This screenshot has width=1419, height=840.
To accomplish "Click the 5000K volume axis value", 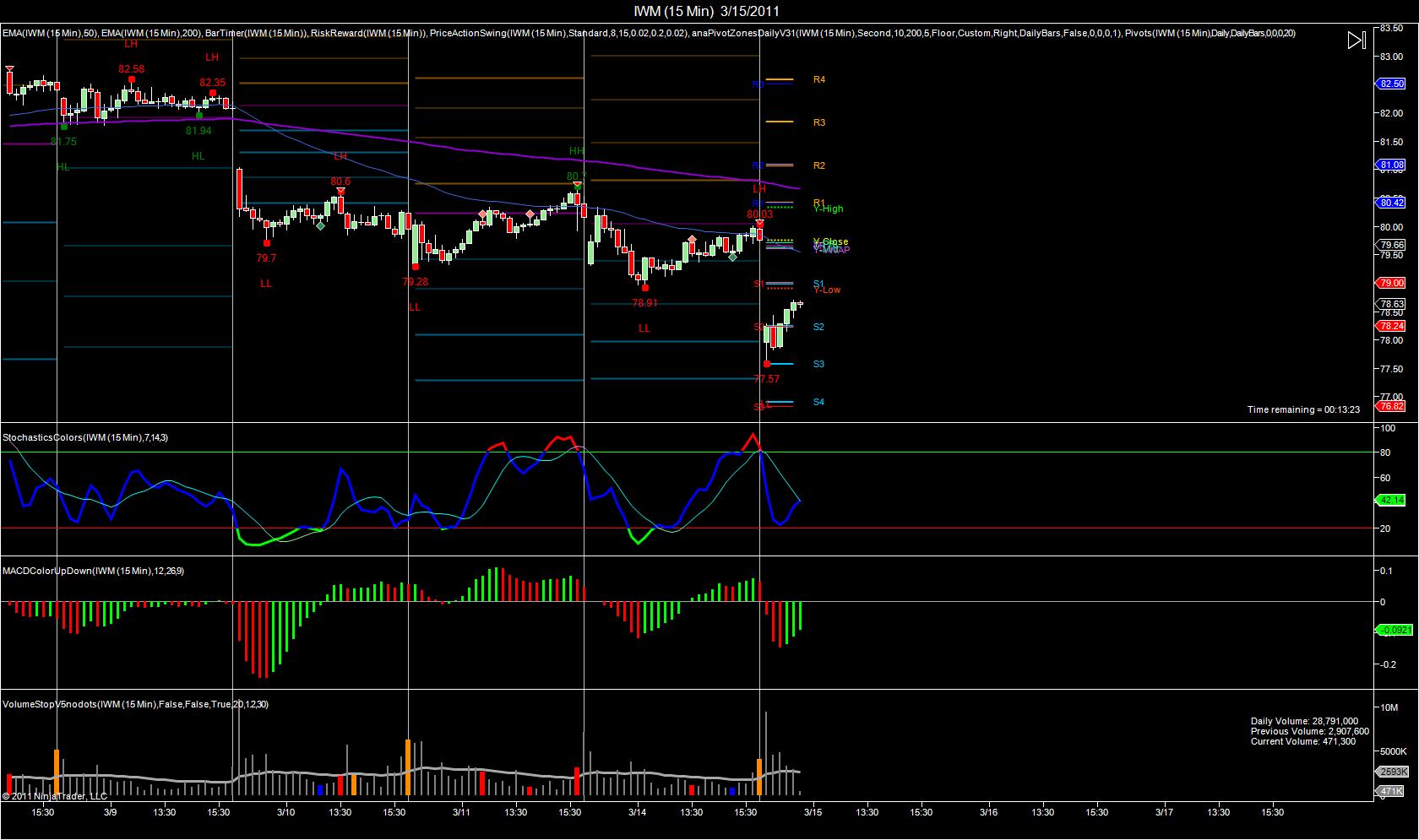I will (1392, 751).
